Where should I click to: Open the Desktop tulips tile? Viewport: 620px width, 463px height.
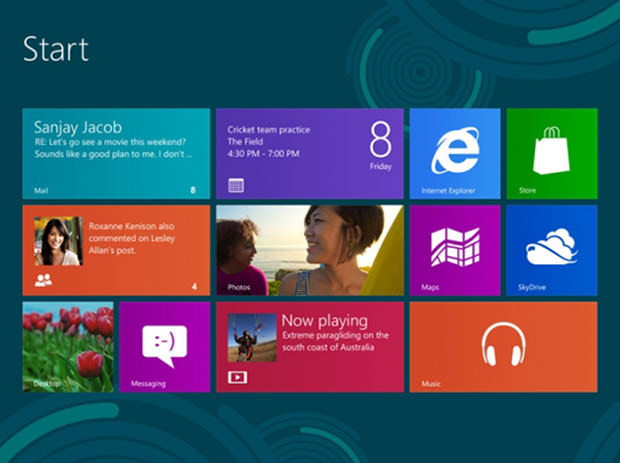coord(68,347)
